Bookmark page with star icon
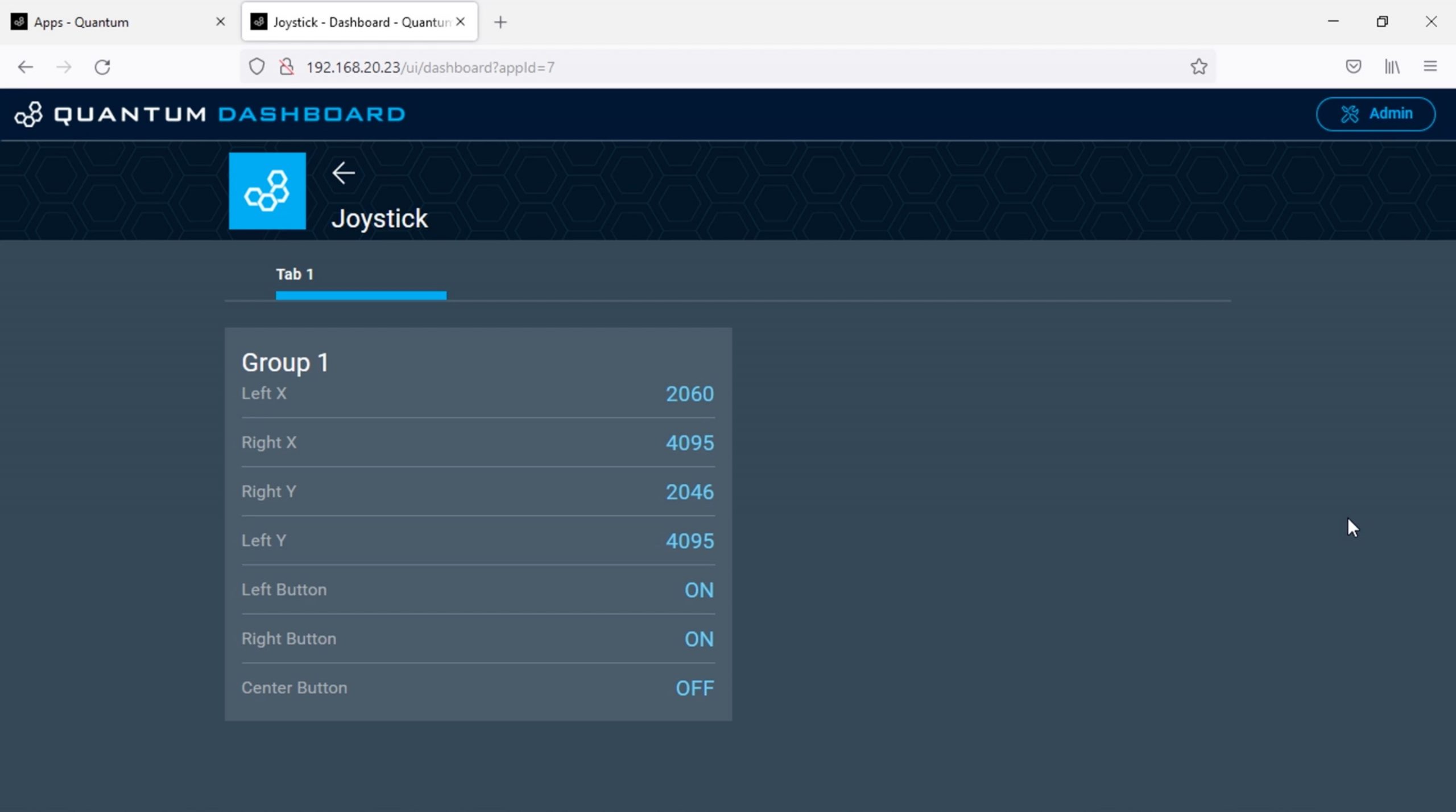Image resolution: width=1456 pixels, height=812 pixels. 1198,67
